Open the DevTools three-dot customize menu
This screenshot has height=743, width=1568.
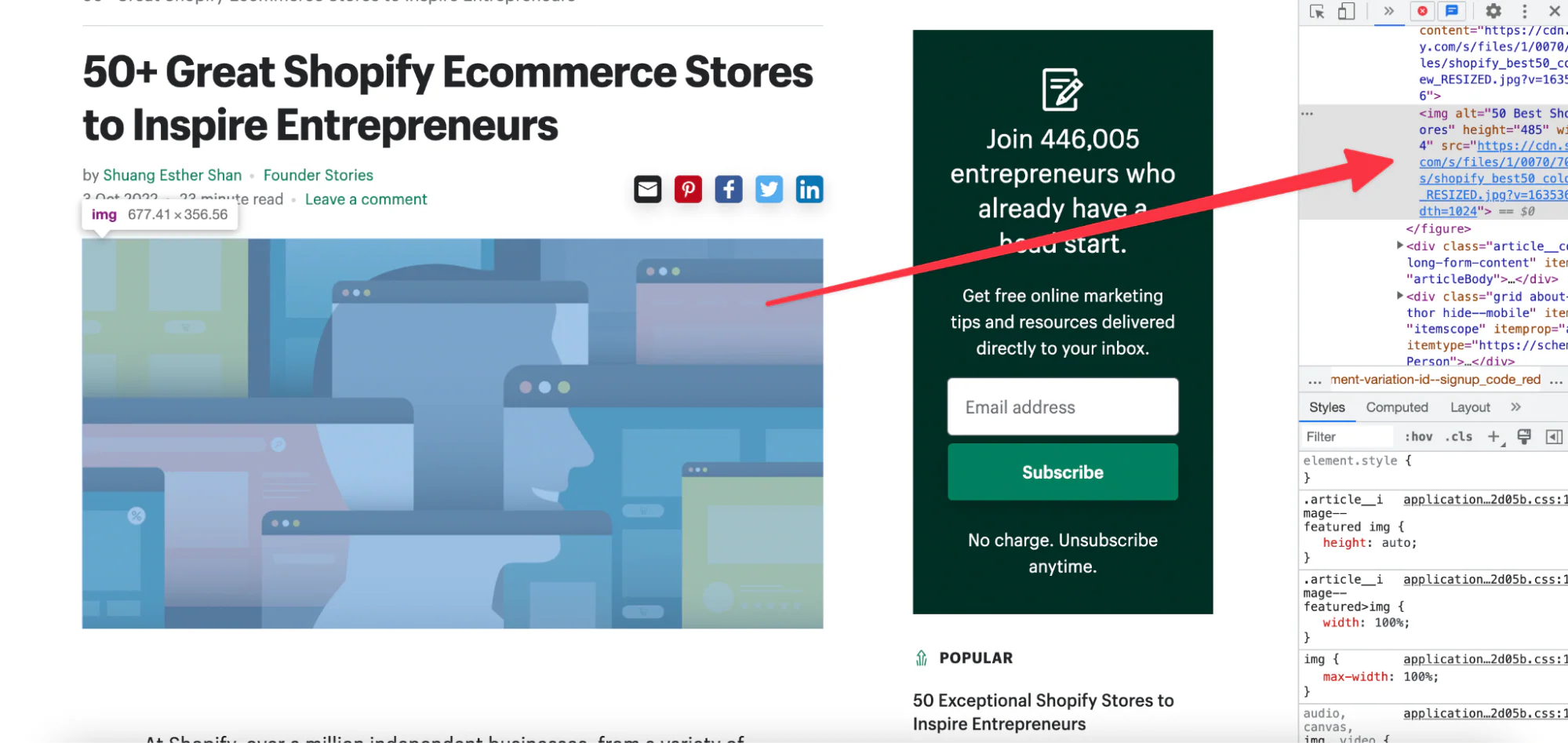[1524, 11]
